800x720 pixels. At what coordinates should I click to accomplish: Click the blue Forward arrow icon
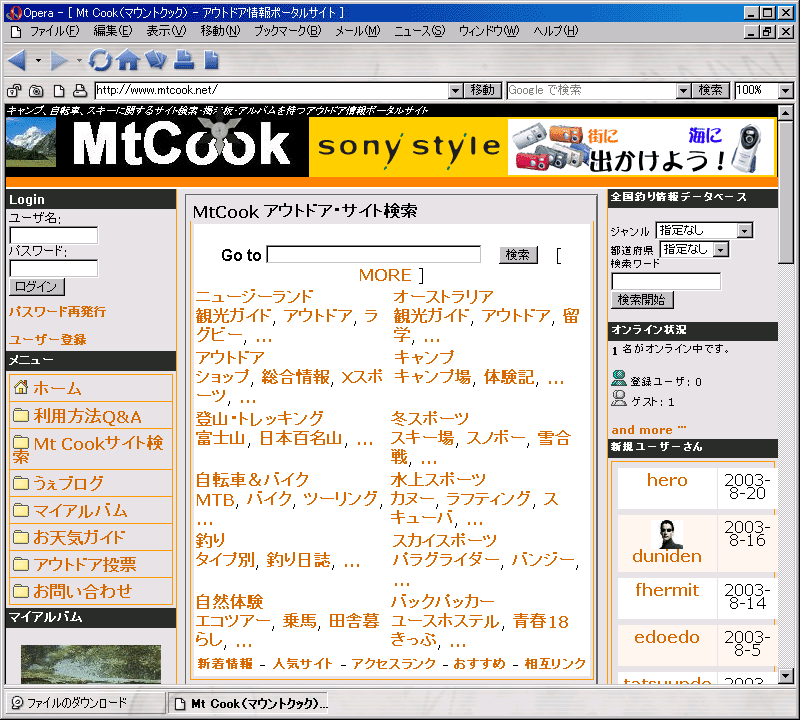pos(59,60)
